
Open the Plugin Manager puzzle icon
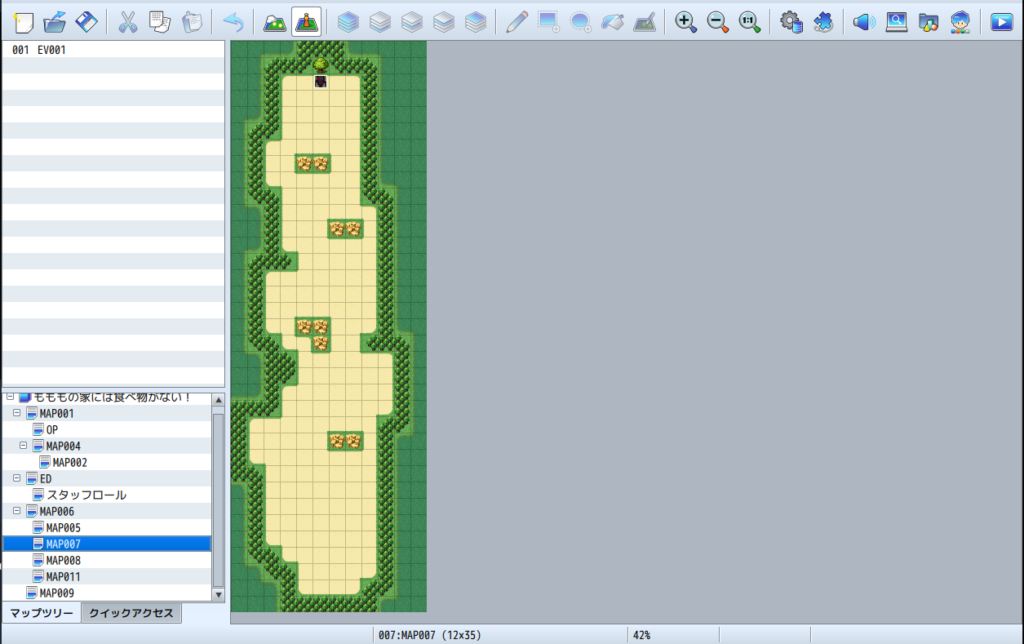click(x=823, y=21)
